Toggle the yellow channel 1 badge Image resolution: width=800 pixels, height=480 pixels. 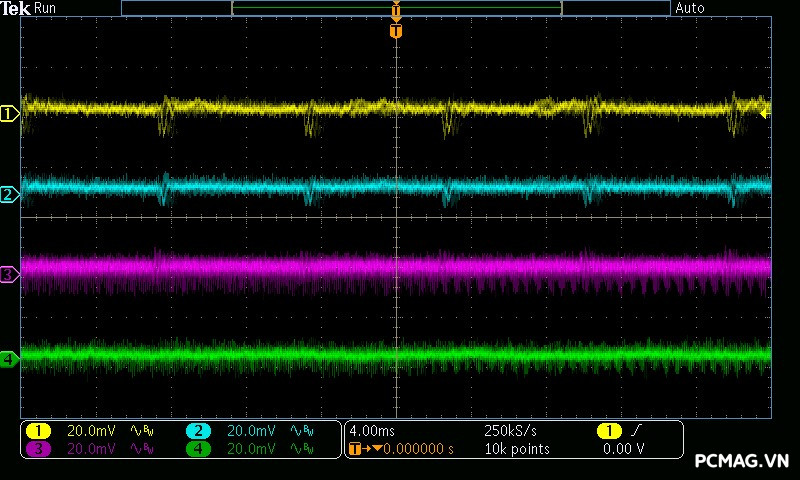click(x=38, y=431)
